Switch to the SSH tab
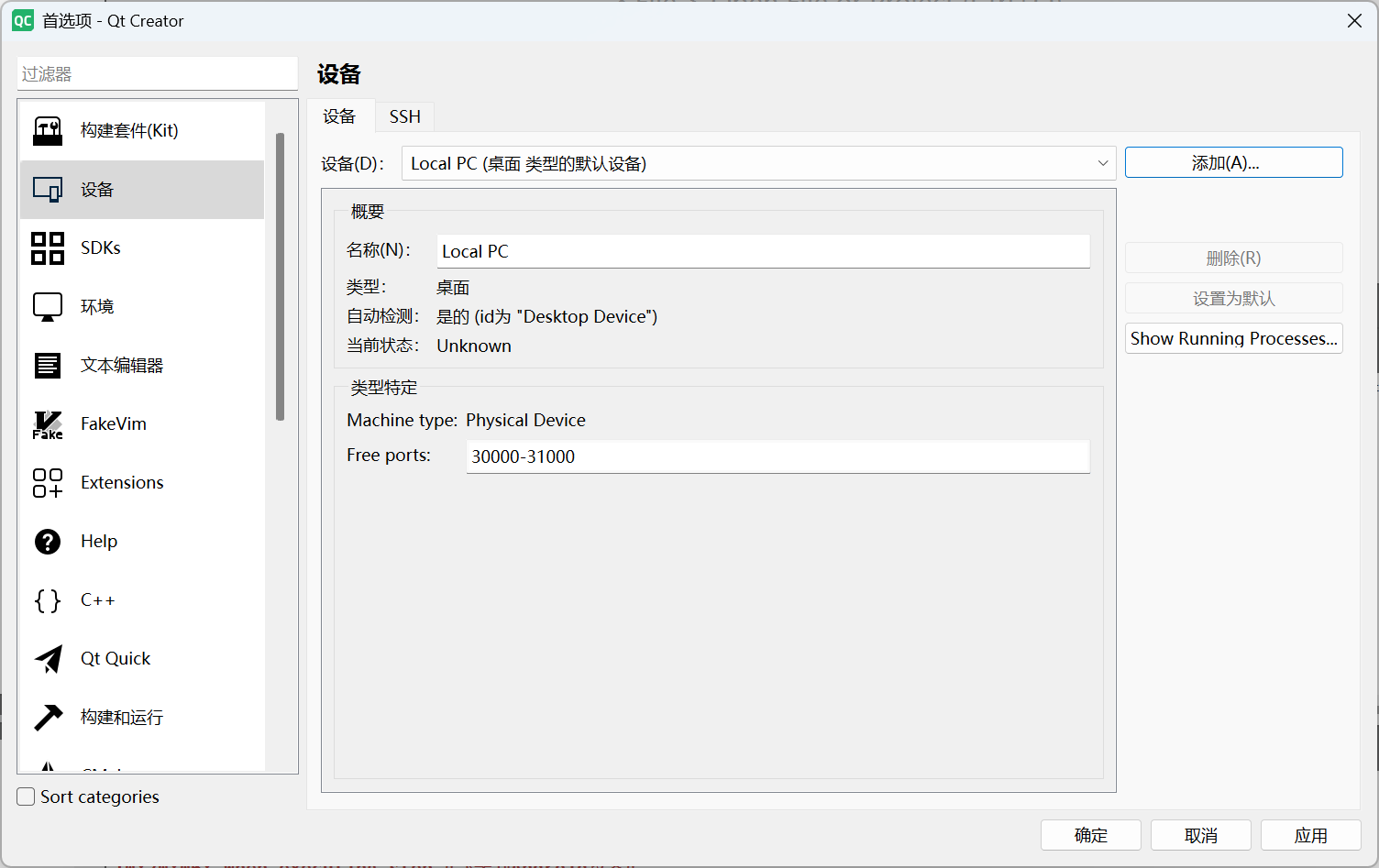The width and height of the screenshot is (1379, 868). click(404, 116)
